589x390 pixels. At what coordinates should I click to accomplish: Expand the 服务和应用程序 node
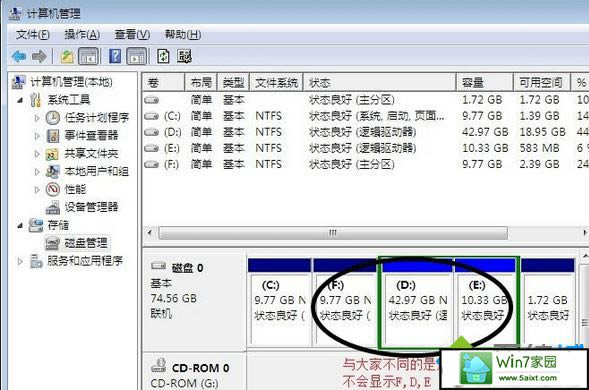(x=20, y=261)
